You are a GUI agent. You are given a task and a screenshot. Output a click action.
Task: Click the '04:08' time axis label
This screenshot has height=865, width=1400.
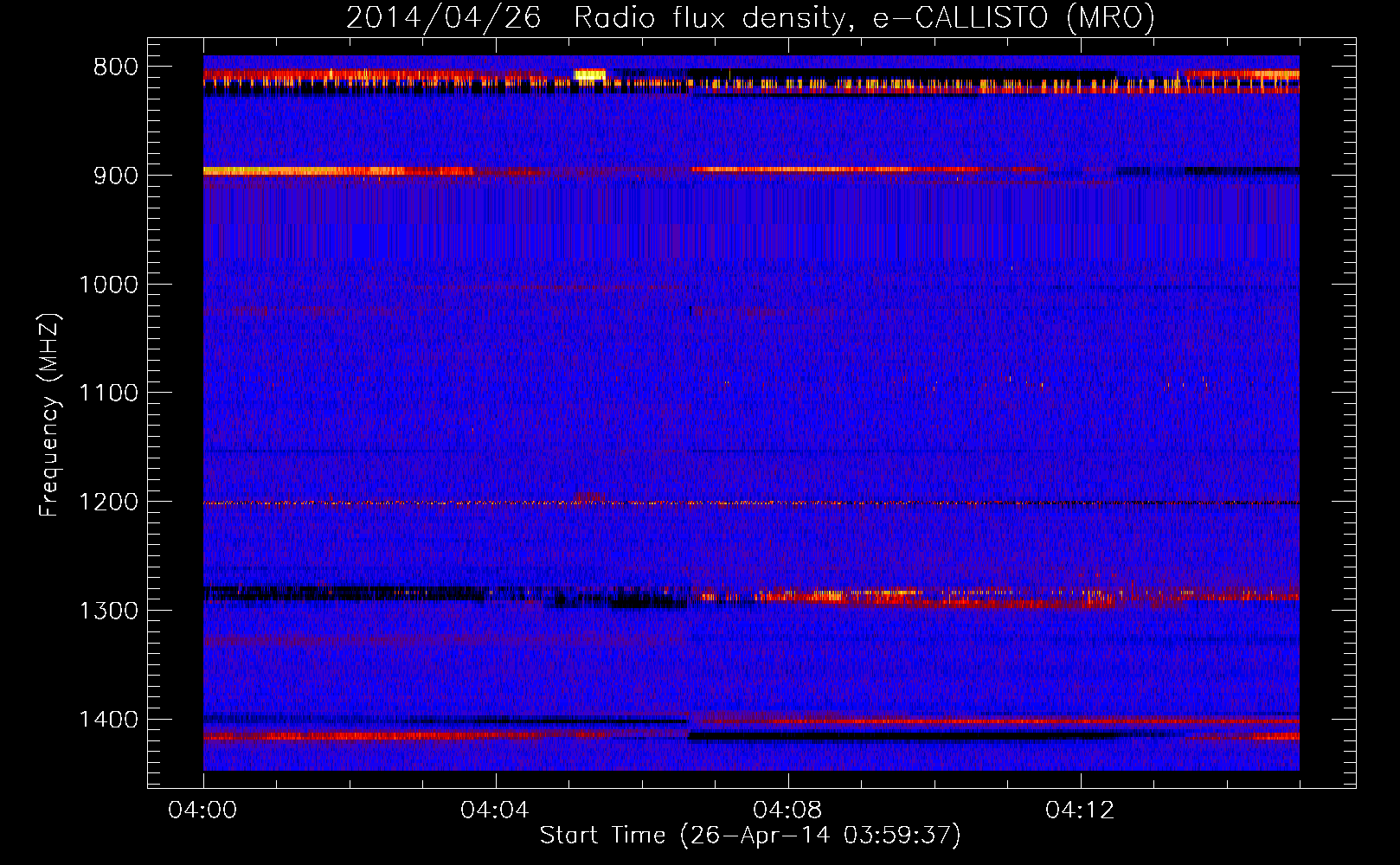(x=787, y=811)
